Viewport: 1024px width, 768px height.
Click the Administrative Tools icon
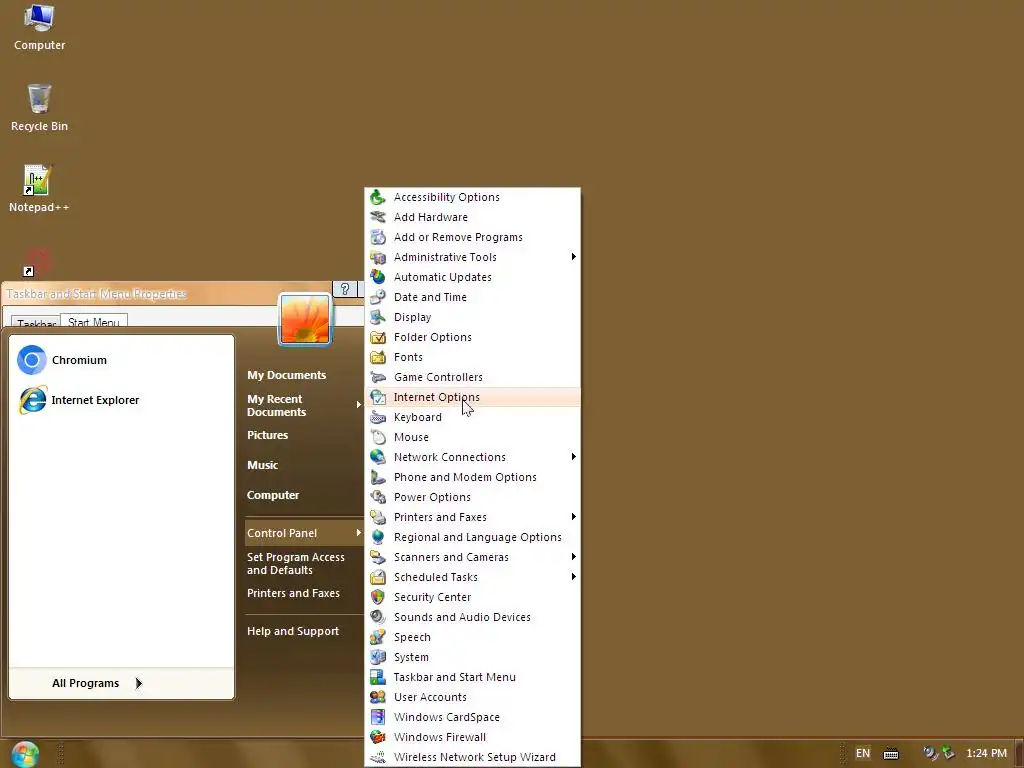point(377,257)
